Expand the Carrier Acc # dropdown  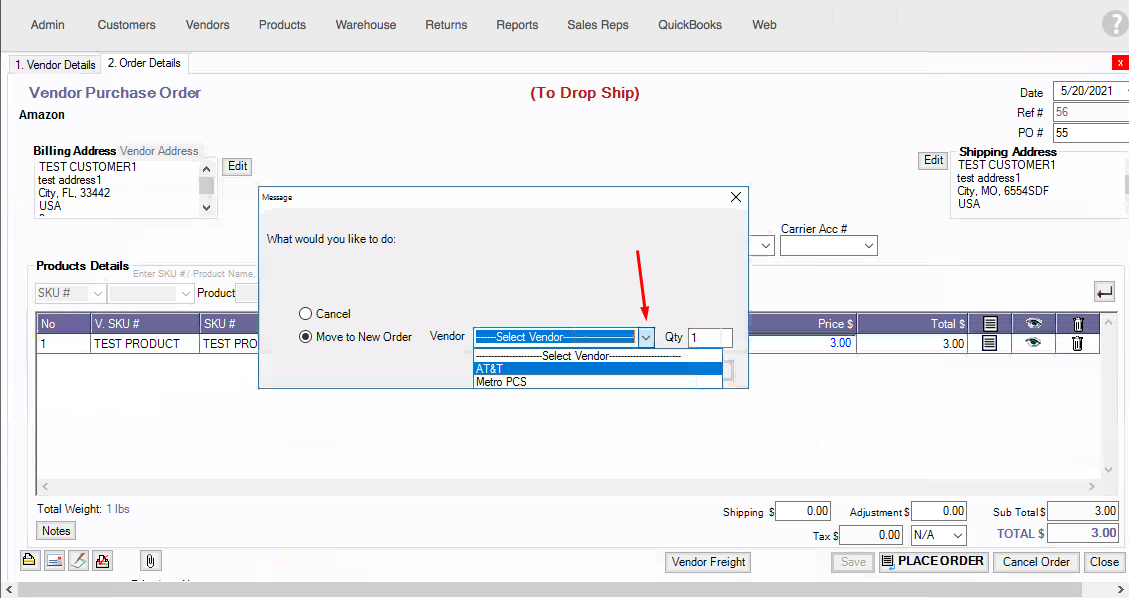tap(869, 246)
